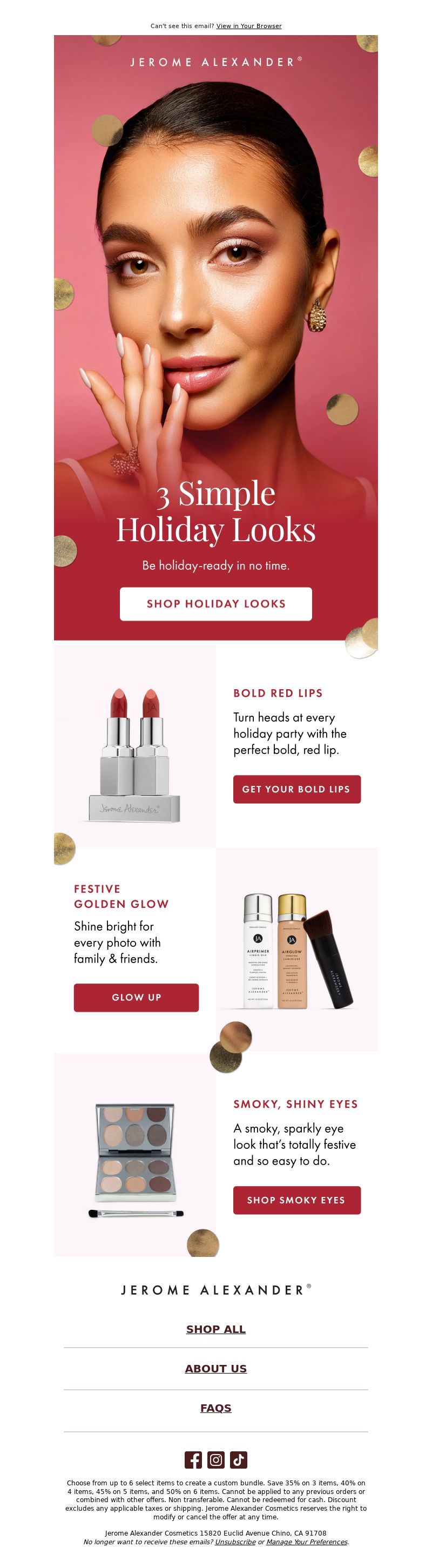Click the Glow Up button
The height and width of the screenshot is (1568, 432).
pyautogui.click(x=136, y=998)
